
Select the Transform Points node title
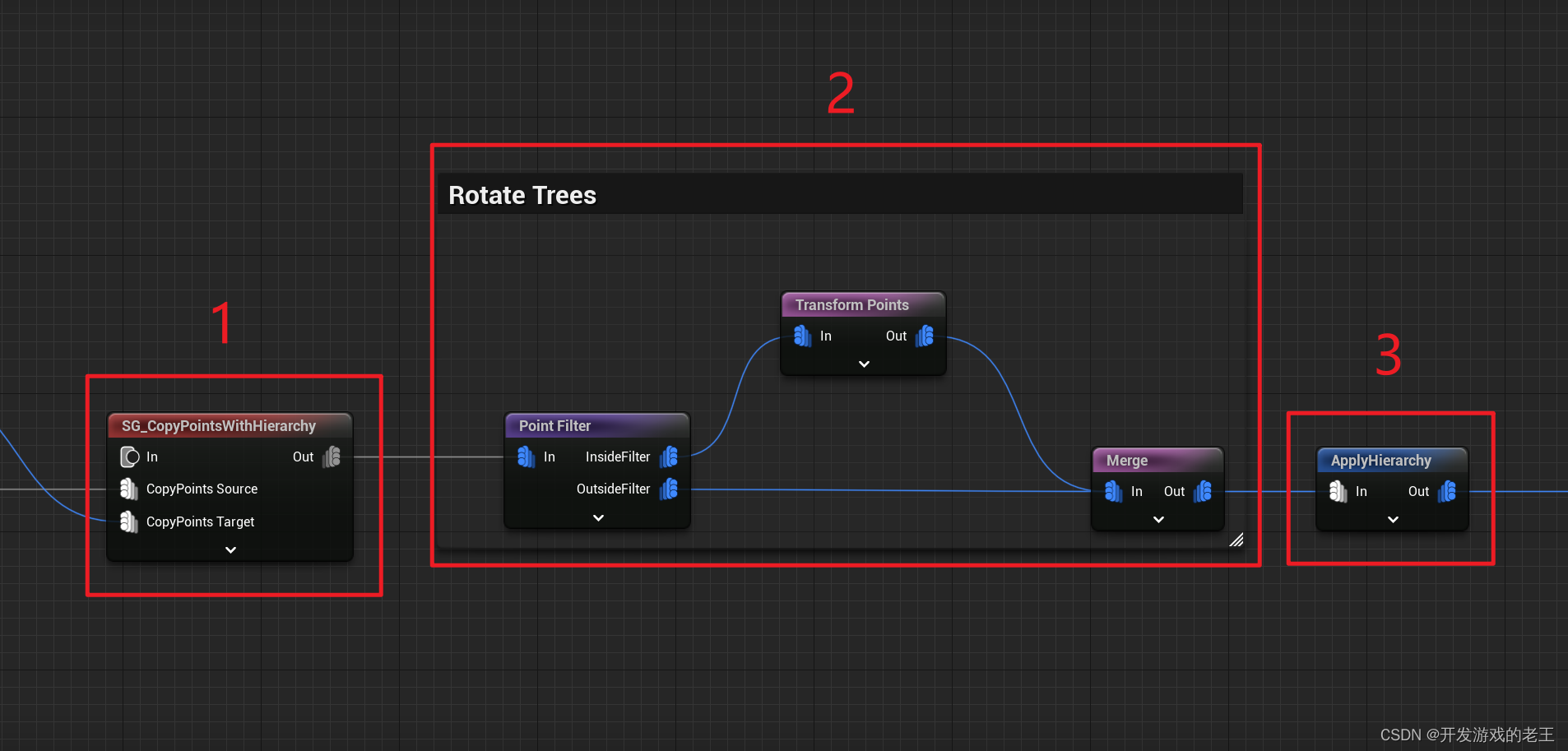(x=851, y=305)
